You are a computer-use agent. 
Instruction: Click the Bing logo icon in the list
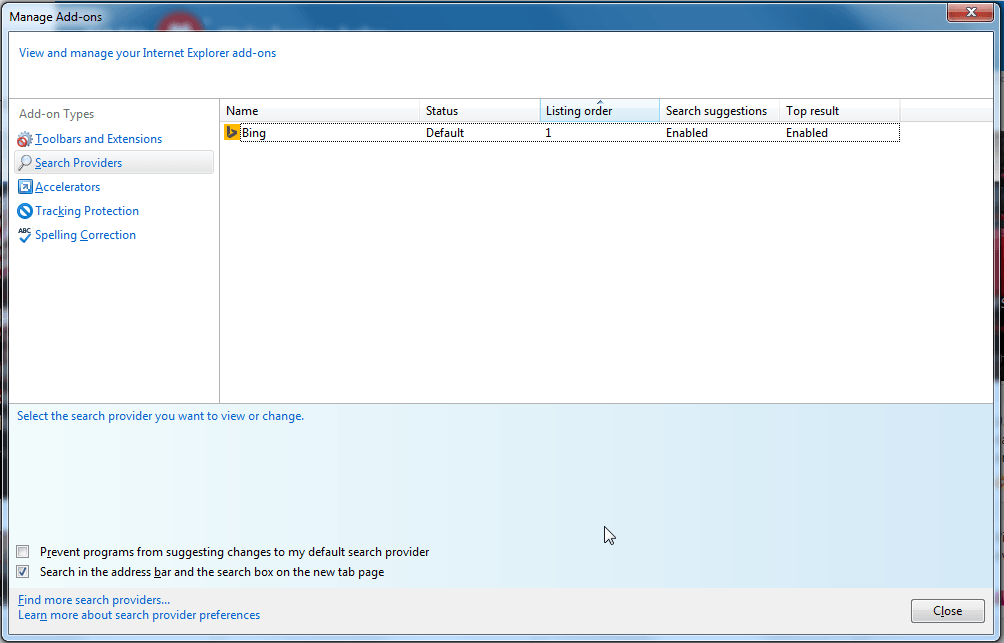coord(232,133)
